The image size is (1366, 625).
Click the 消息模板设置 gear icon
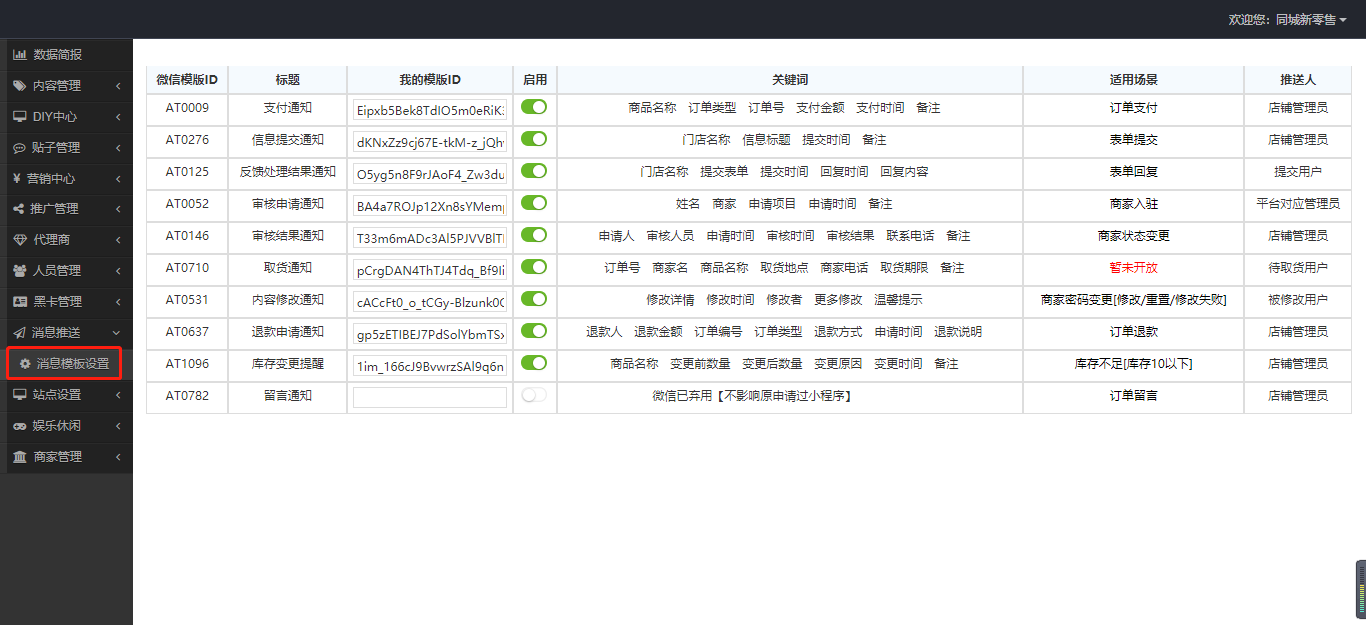[24, 362]
